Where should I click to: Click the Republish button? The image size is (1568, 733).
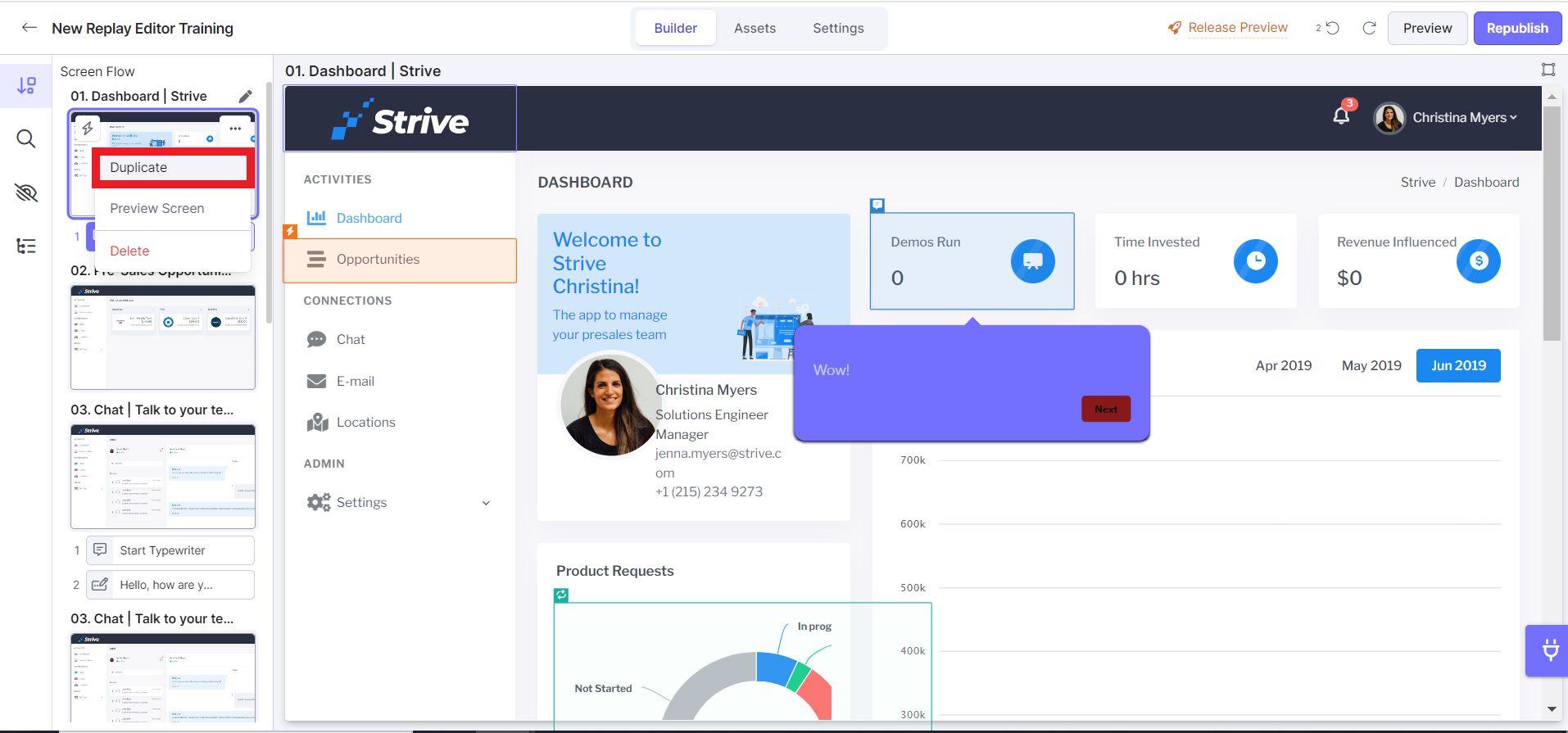coord(1517,28)
